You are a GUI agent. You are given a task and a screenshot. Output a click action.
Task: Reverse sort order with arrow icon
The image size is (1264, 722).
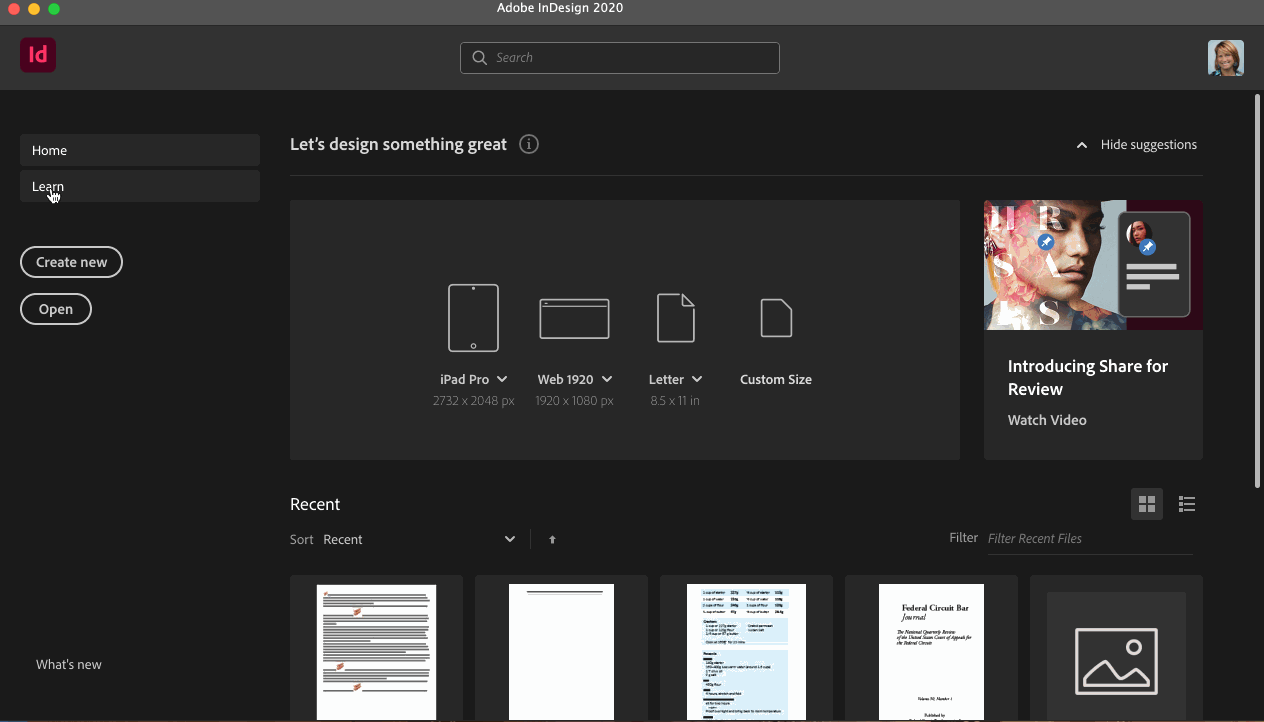coord(552,540)
